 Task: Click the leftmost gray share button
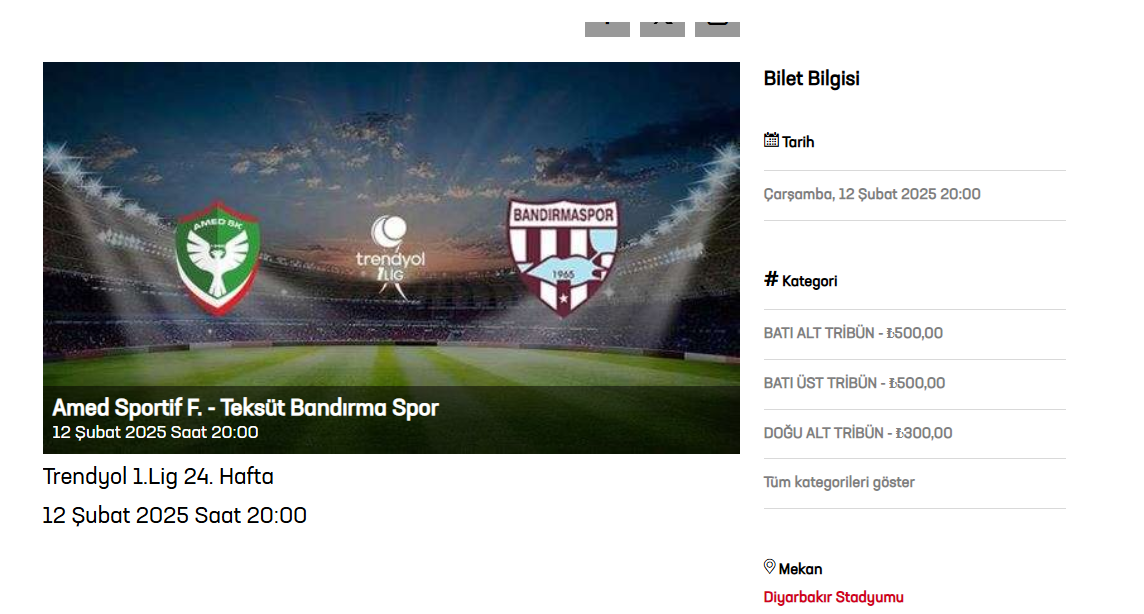[607, 29]
